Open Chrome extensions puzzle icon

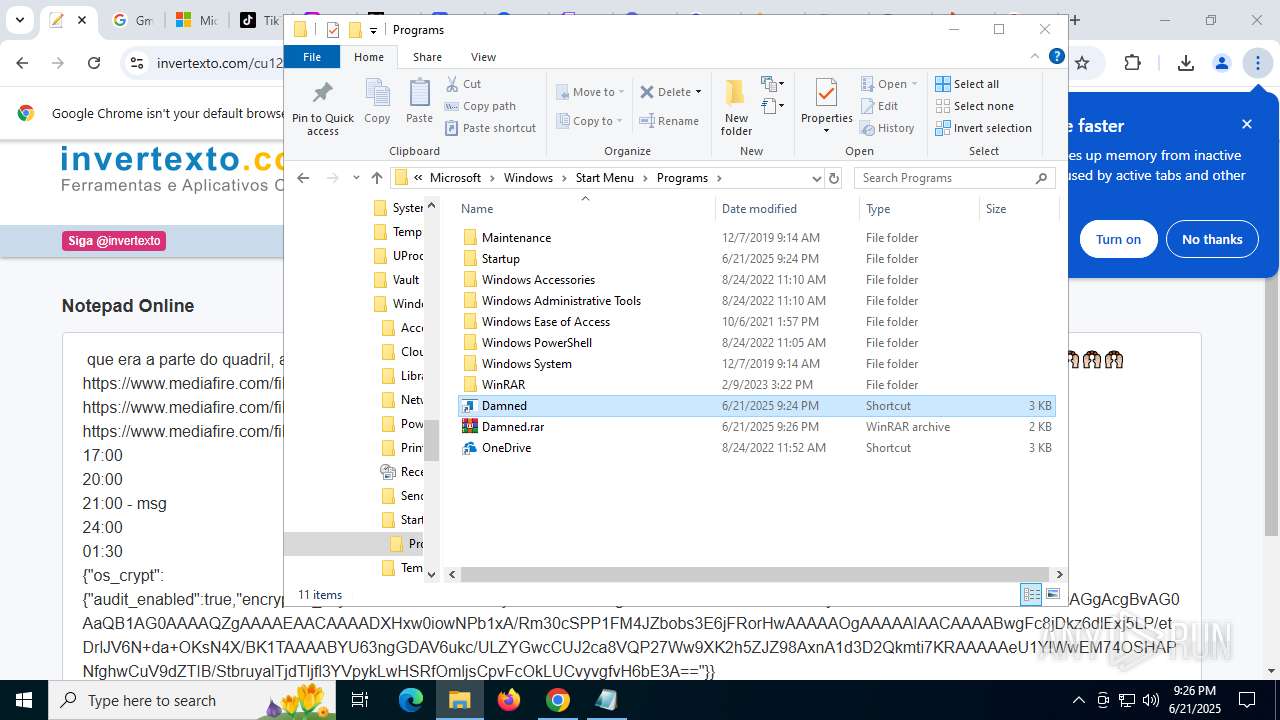point(1132,63)
